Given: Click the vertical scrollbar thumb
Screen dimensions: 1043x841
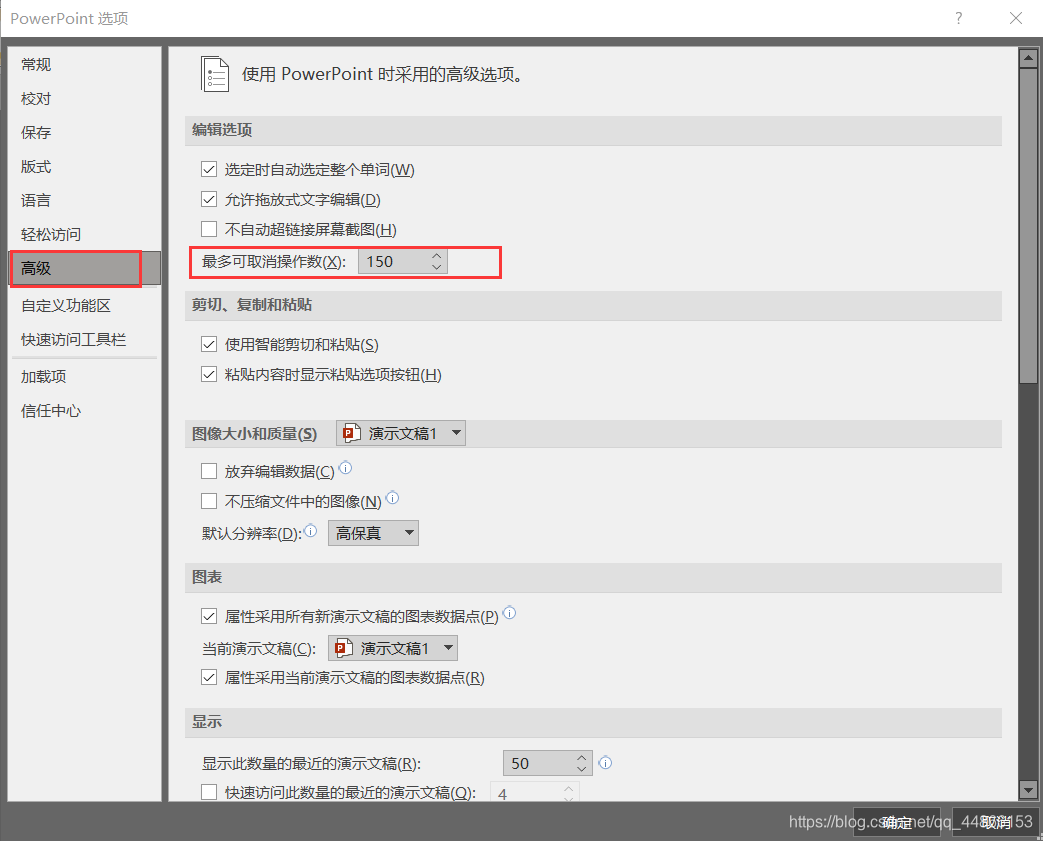Looking at the screenshot, I should tap(1028, 226).
